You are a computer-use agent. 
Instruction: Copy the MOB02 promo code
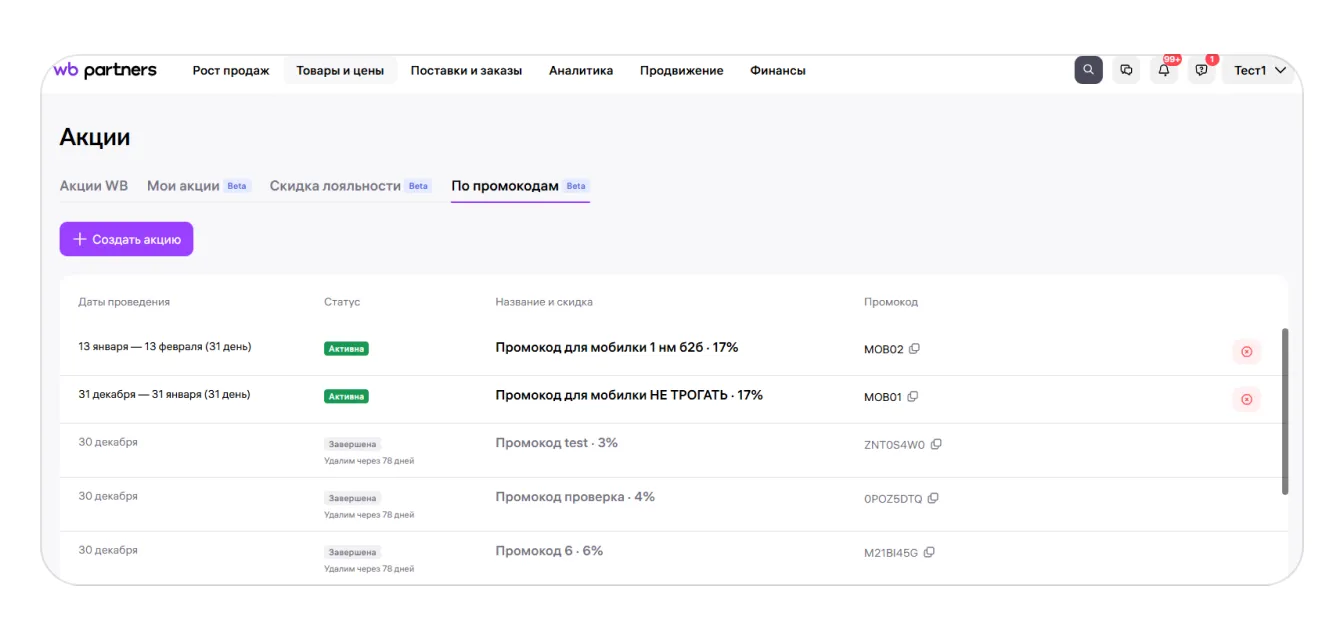pos(914,349)
